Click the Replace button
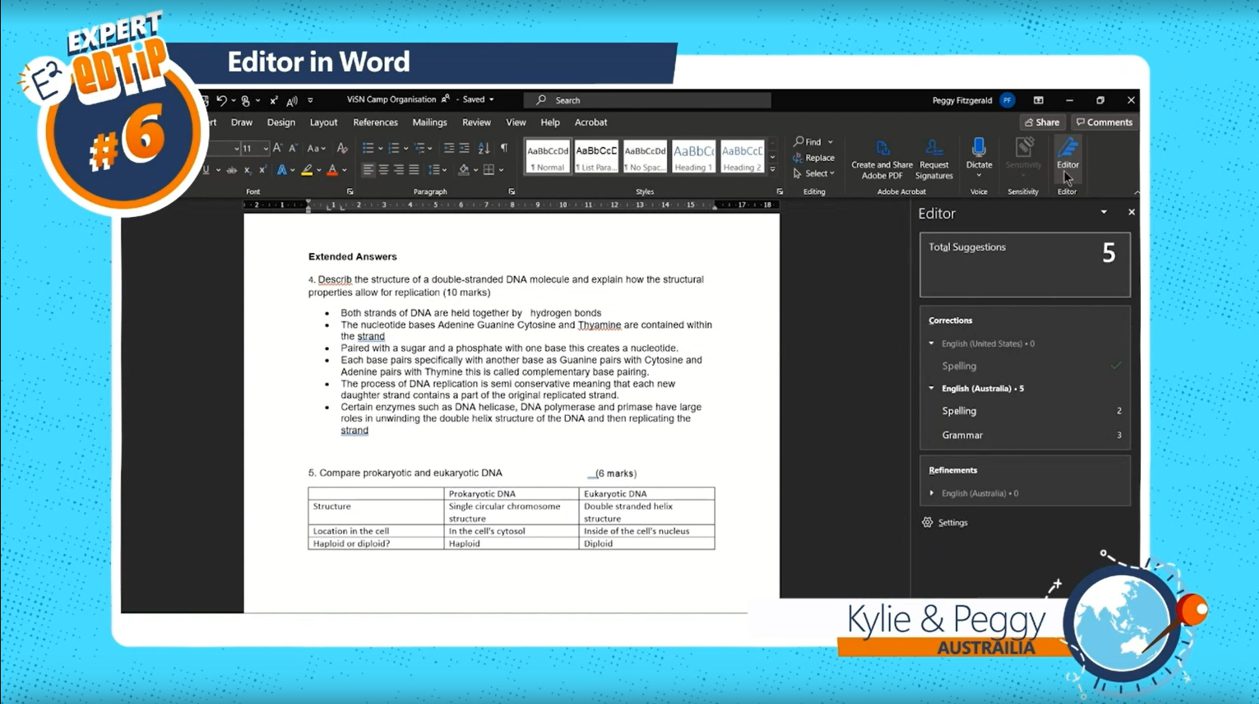The width and height of the screenshot is (1259, 704). (x=813, y=158)
